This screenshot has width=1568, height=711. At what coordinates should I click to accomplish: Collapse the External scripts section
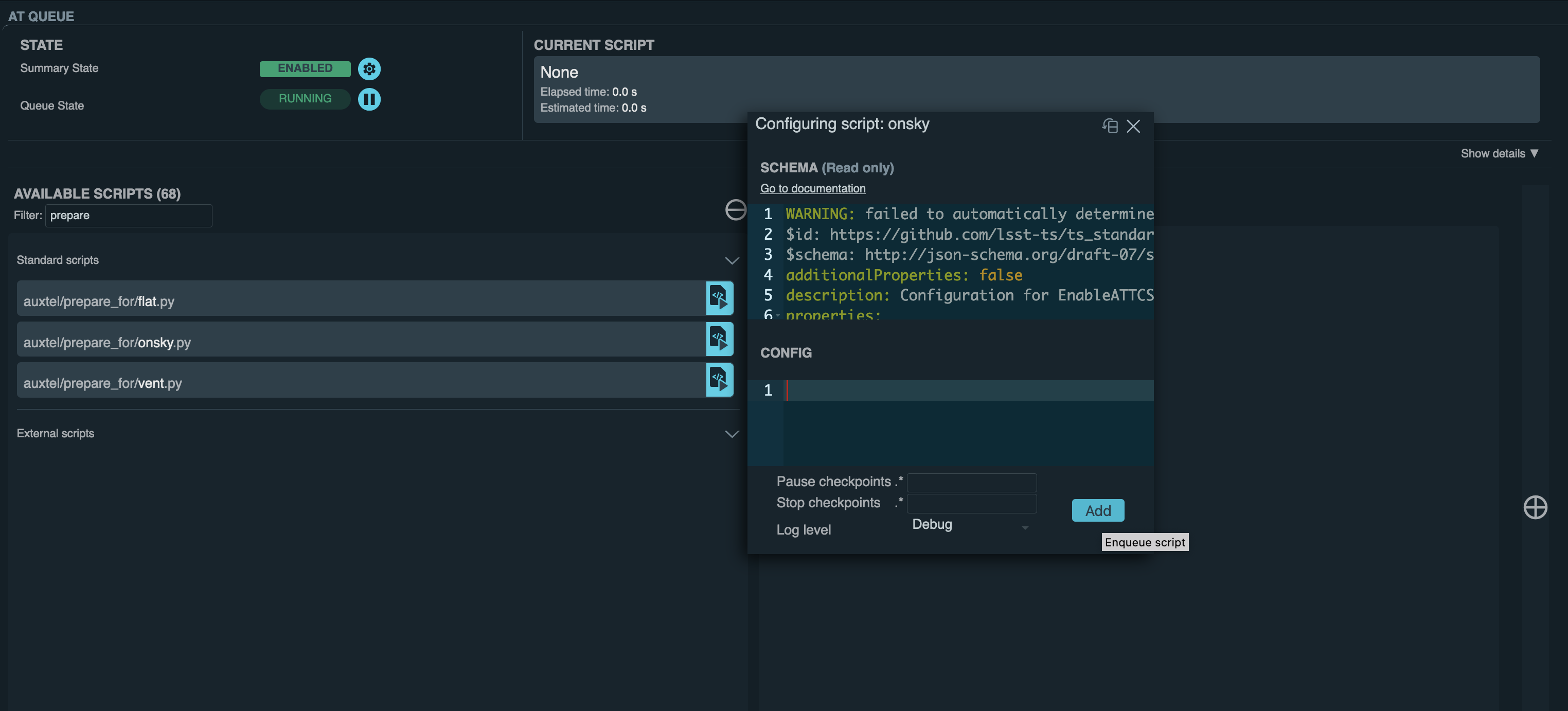coord(732,434)
